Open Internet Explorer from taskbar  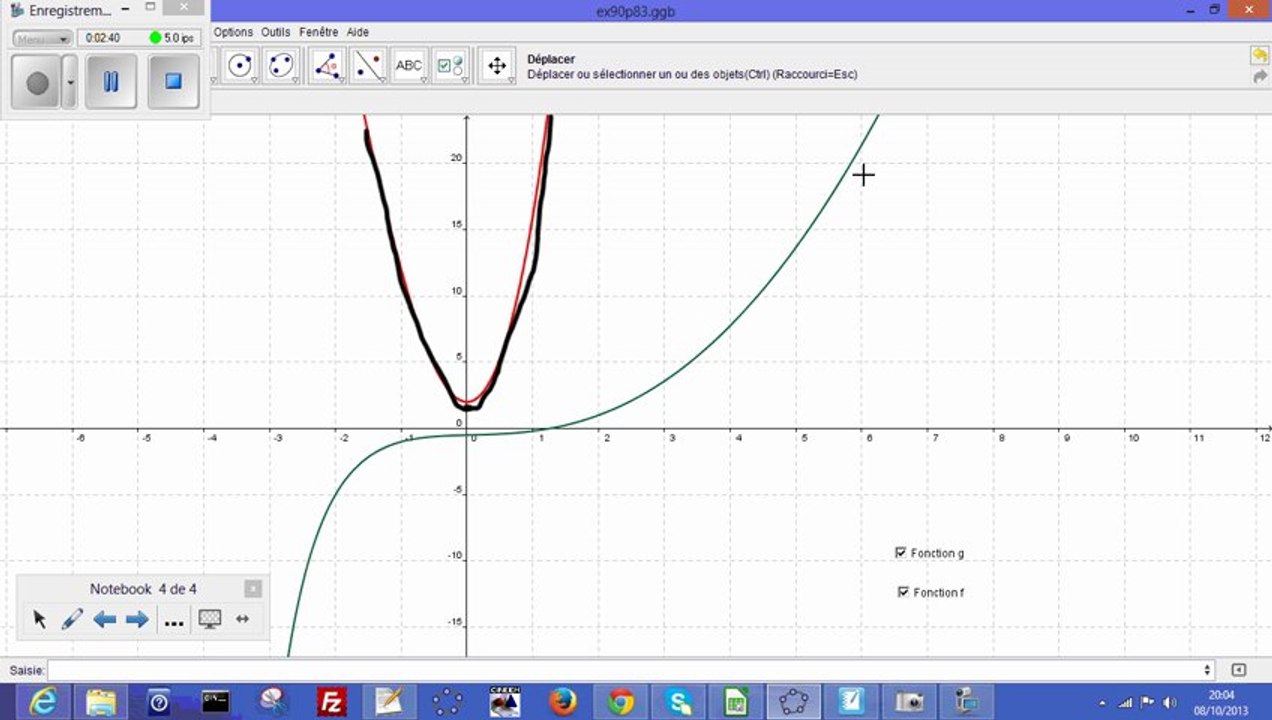coord(42,702)
